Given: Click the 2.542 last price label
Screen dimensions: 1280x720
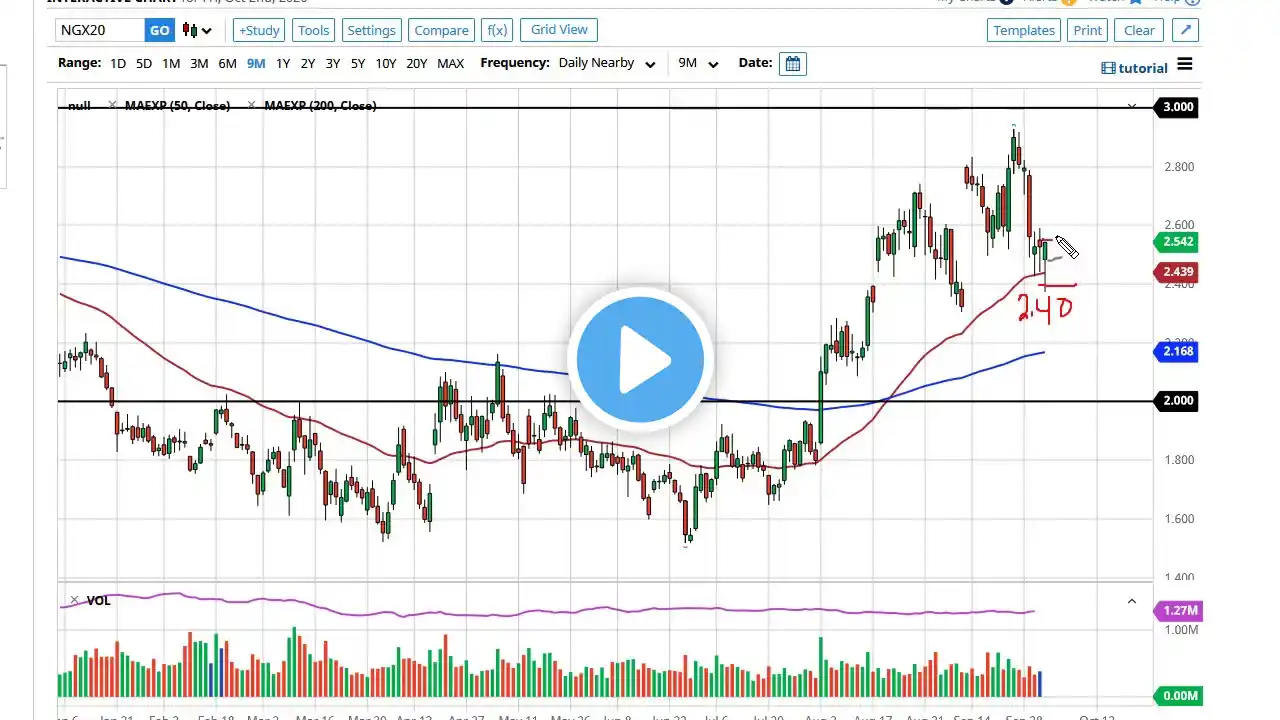Looking at the screenshot, I should pos(1176,242).
